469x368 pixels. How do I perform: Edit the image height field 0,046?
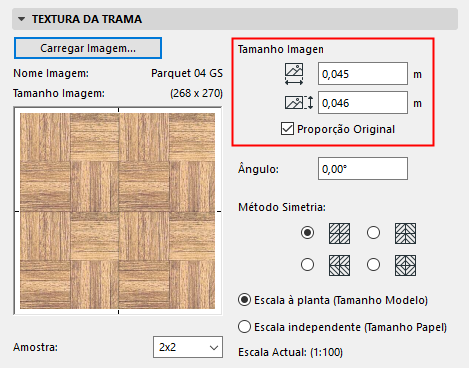363,103
